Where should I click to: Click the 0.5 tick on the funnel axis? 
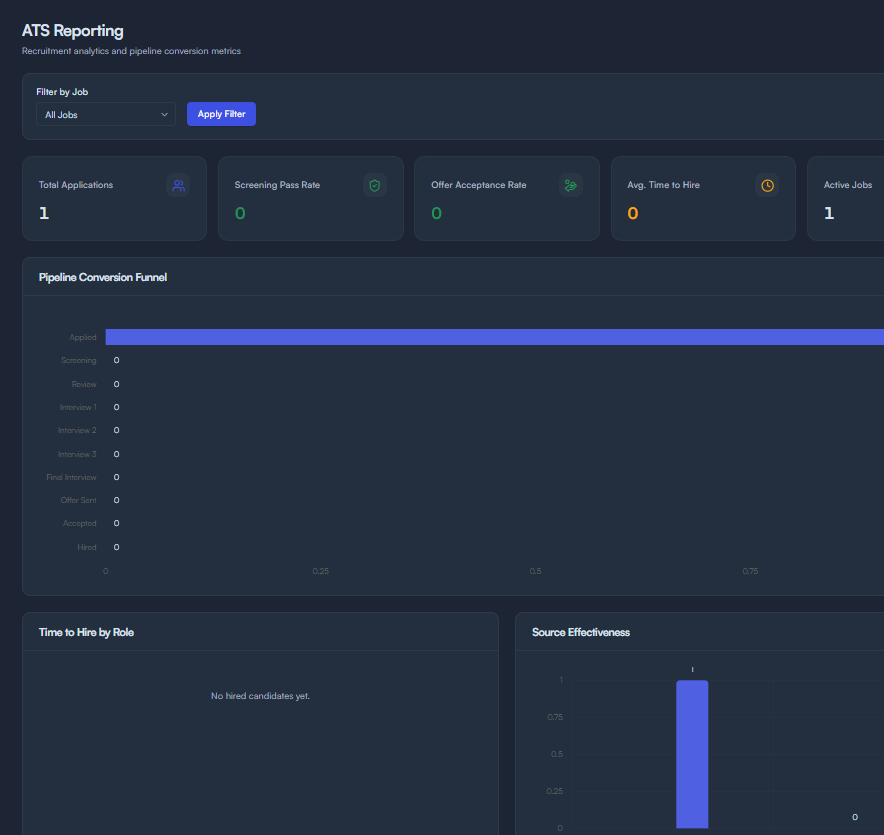(535, 571)
